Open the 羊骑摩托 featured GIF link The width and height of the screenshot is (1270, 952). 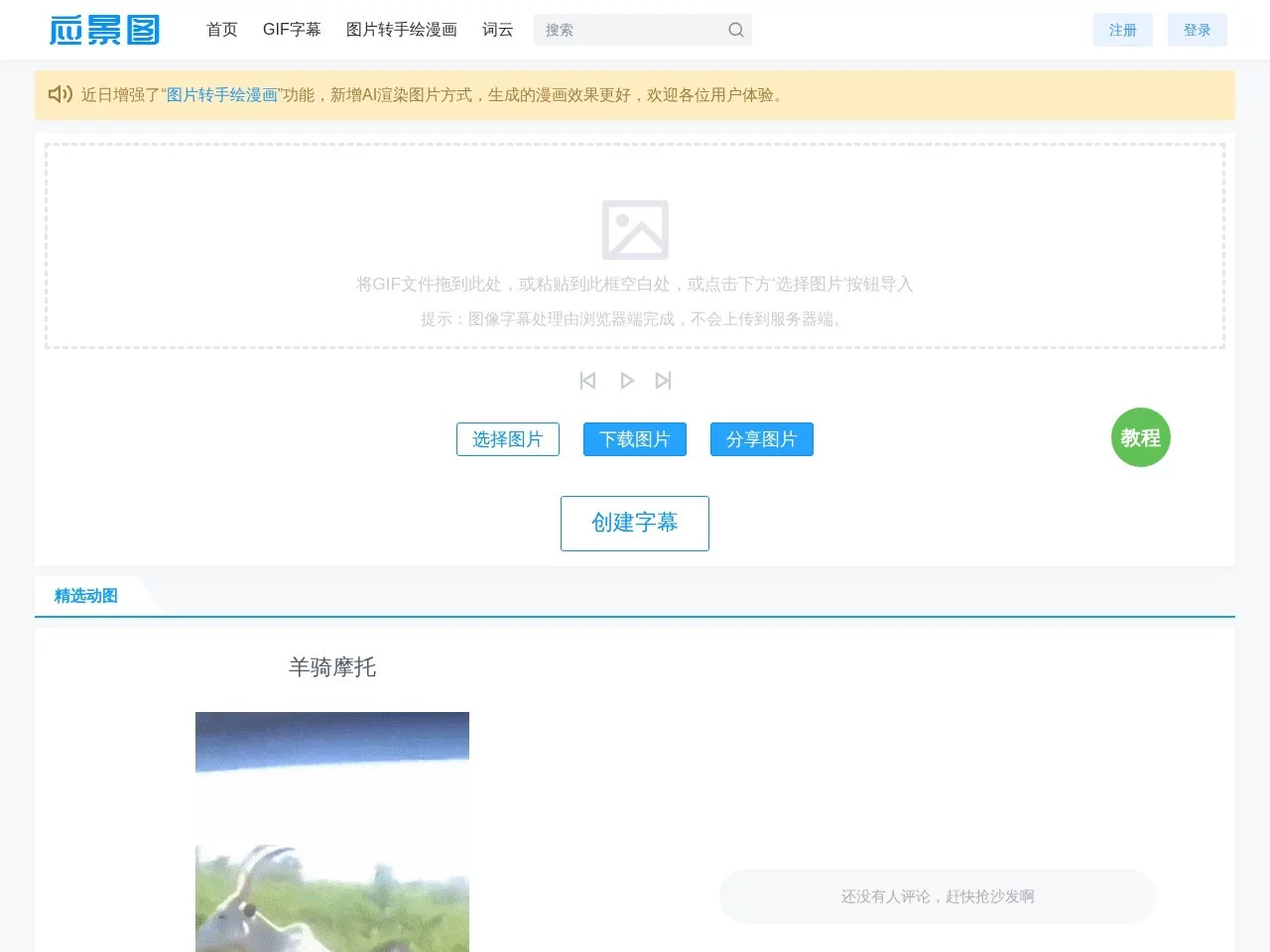click(x=331, y=666)
